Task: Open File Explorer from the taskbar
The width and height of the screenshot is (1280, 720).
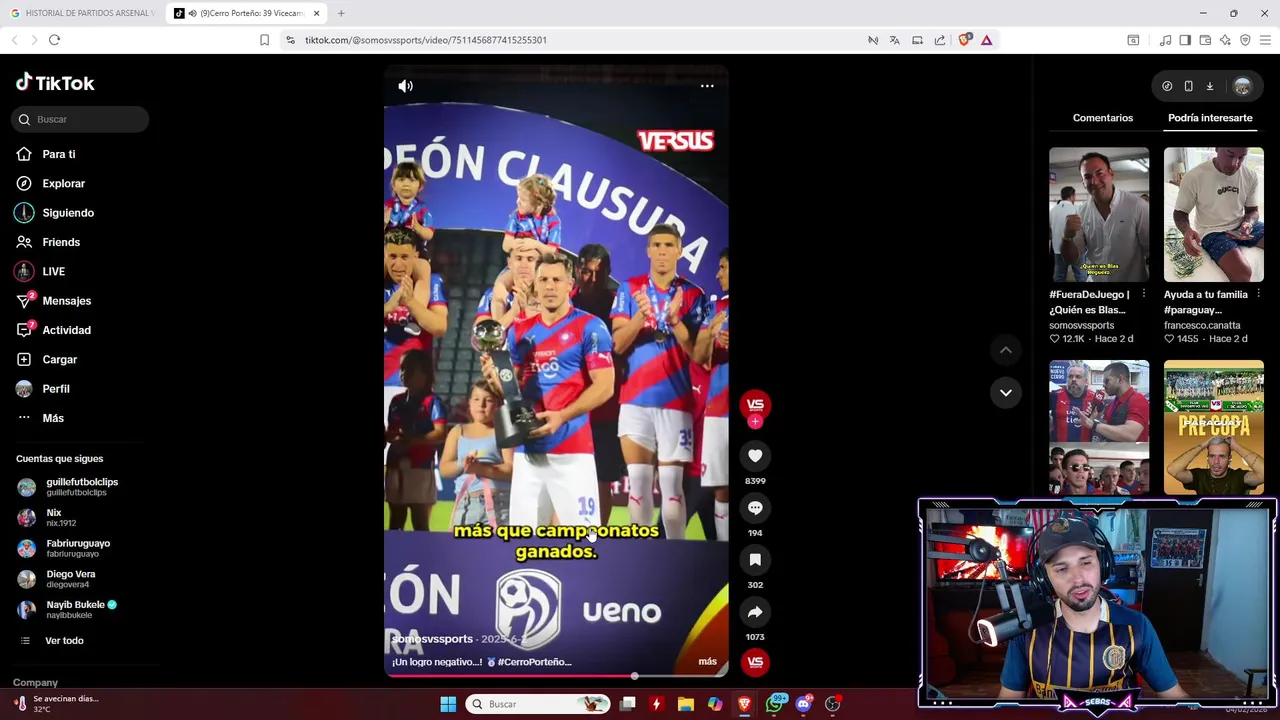Action: click(685, 704)
